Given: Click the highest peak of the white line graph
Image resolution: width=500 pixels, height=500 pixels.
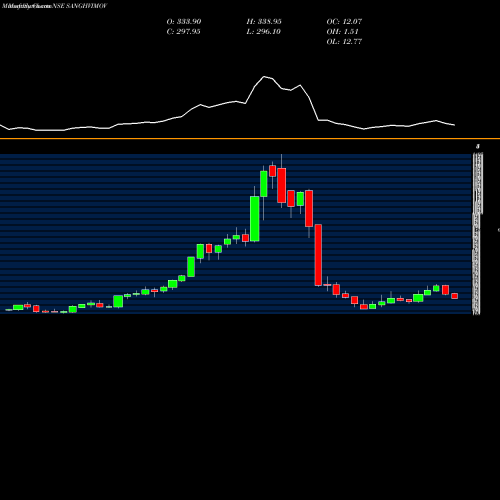Looking at the screenshot, I should pos(264,77).
